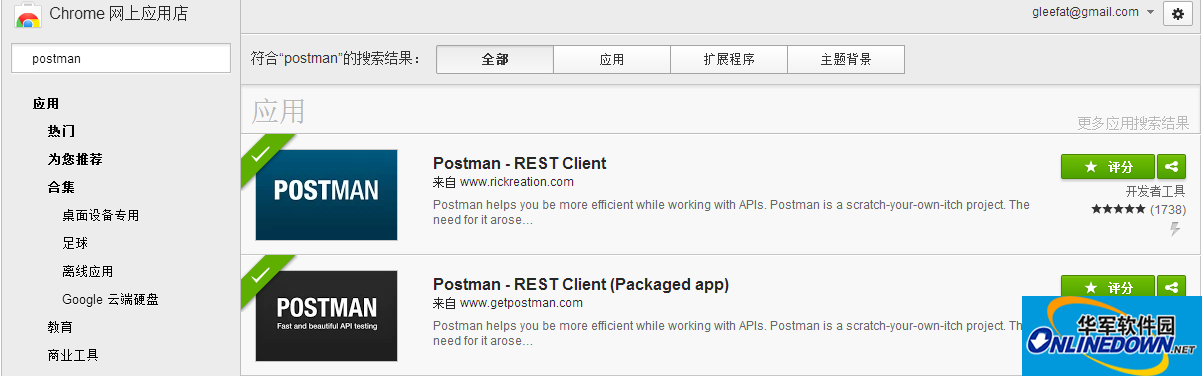Select 桌面设备专用 in the sidebar
This screenshot has height=376, width=1202.
[100, 215]
